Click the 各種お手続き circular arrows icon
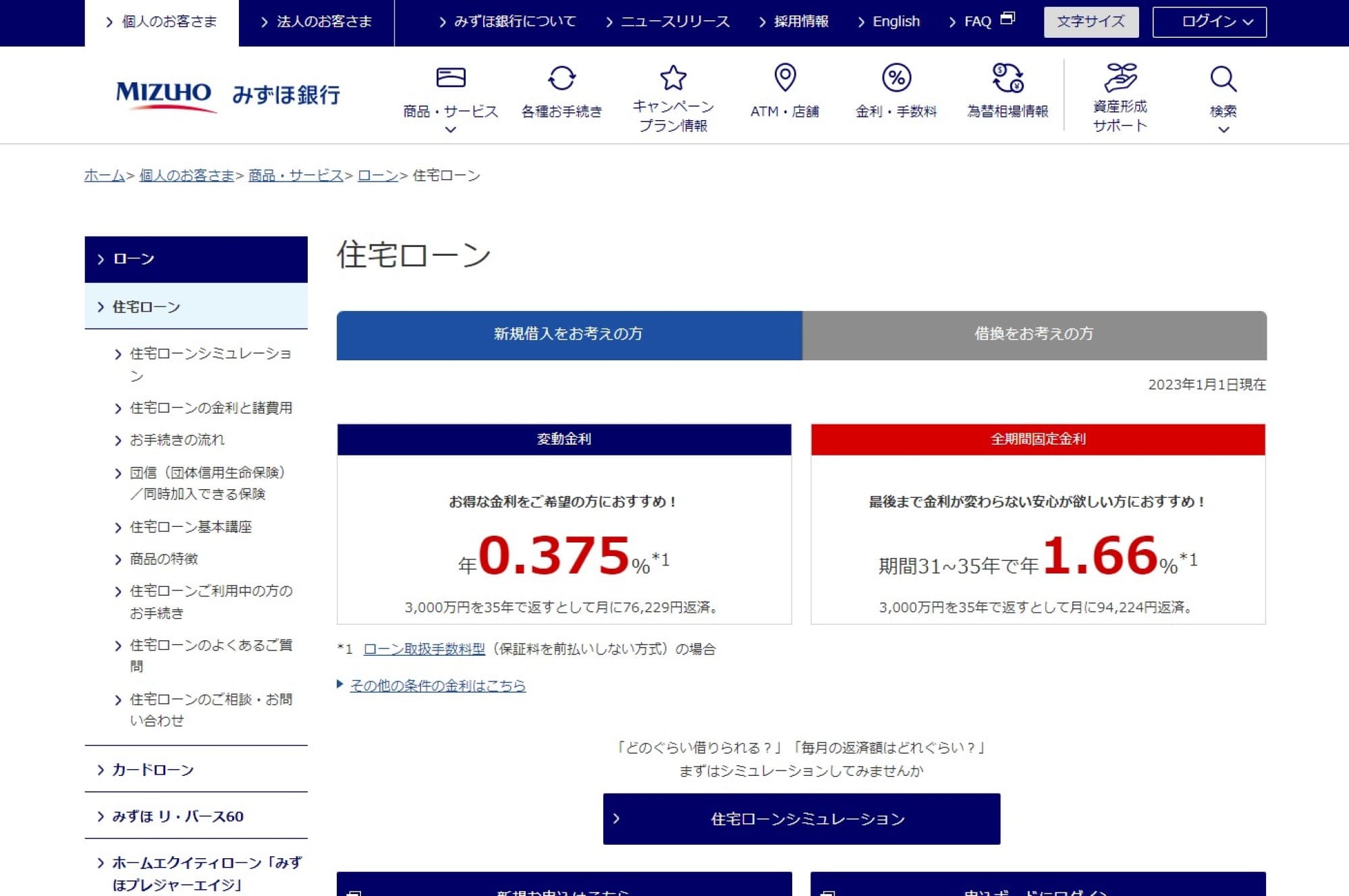This screenshot has width=1349, height=896. (x=561, y=78)
